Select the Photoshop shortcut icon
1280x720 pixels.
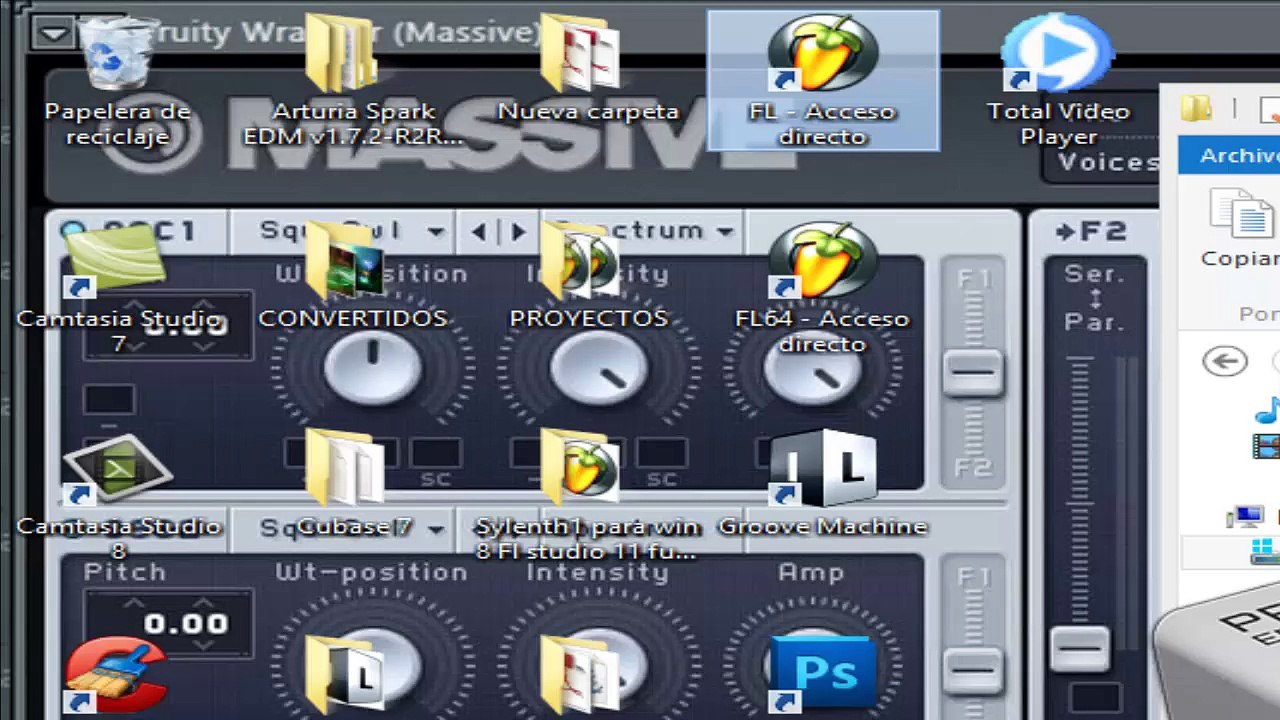click(x=823, y=676)
